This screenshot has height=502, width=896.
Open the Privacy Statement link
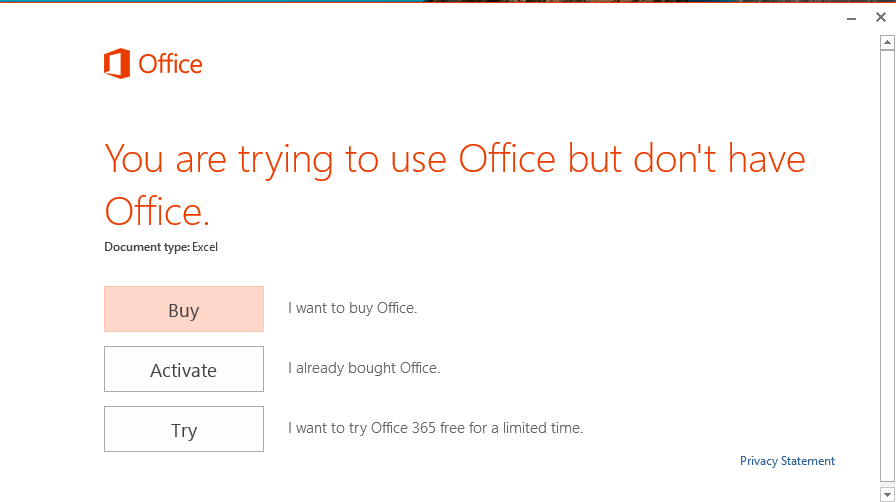pos(787,461)
